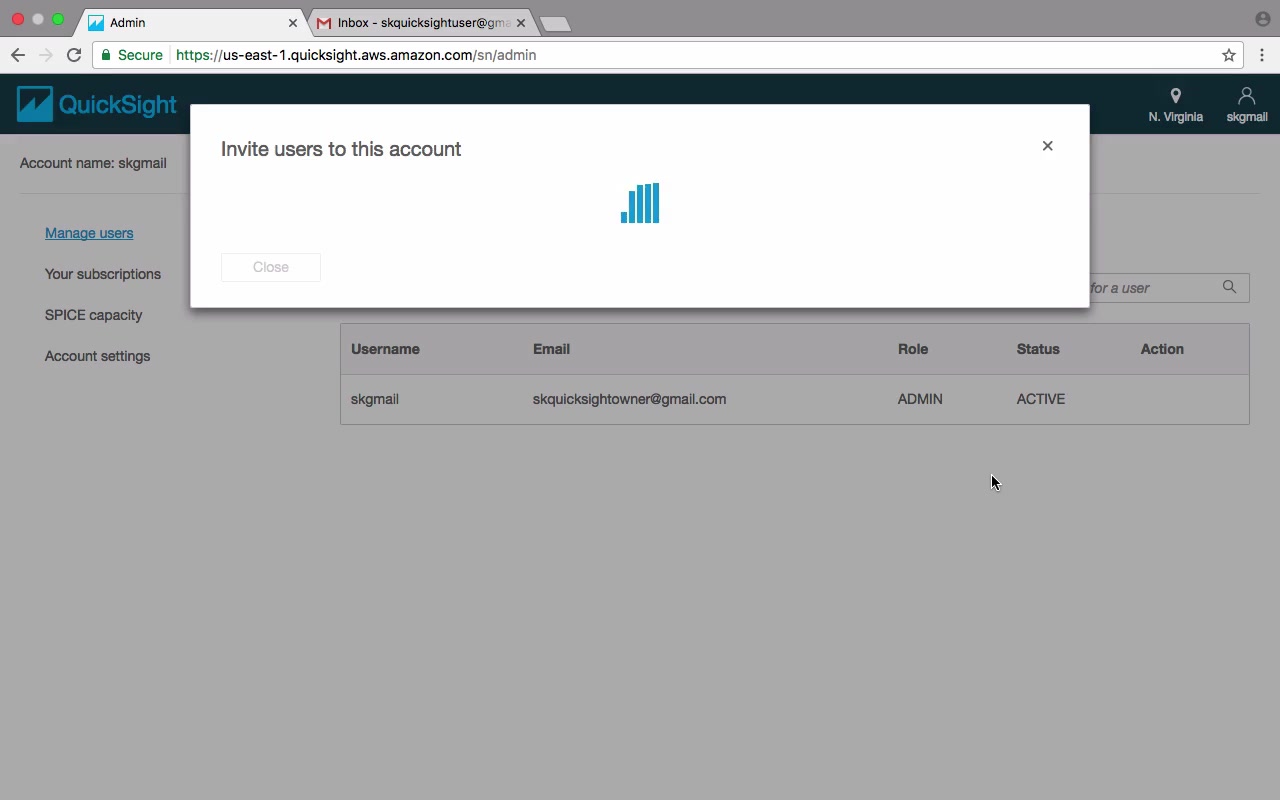Click the QuickSight logo
This screenshot has width=1280, height=800.
click(x=97, y=104)
